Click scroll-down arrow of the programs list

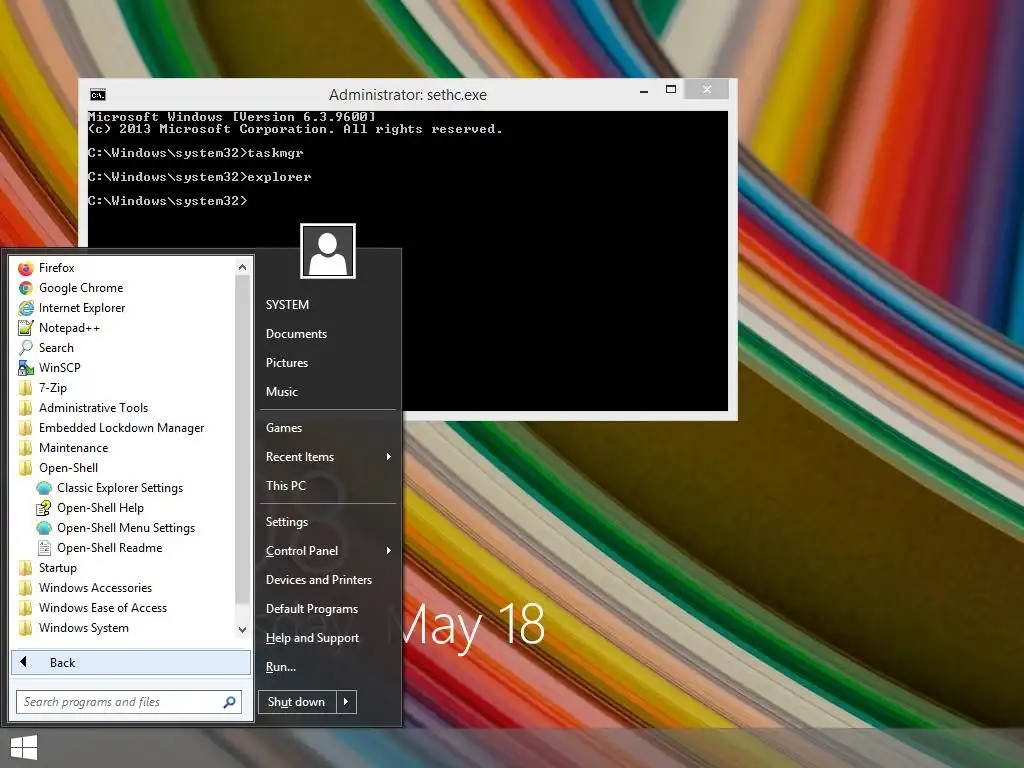(x=242, y=630)
